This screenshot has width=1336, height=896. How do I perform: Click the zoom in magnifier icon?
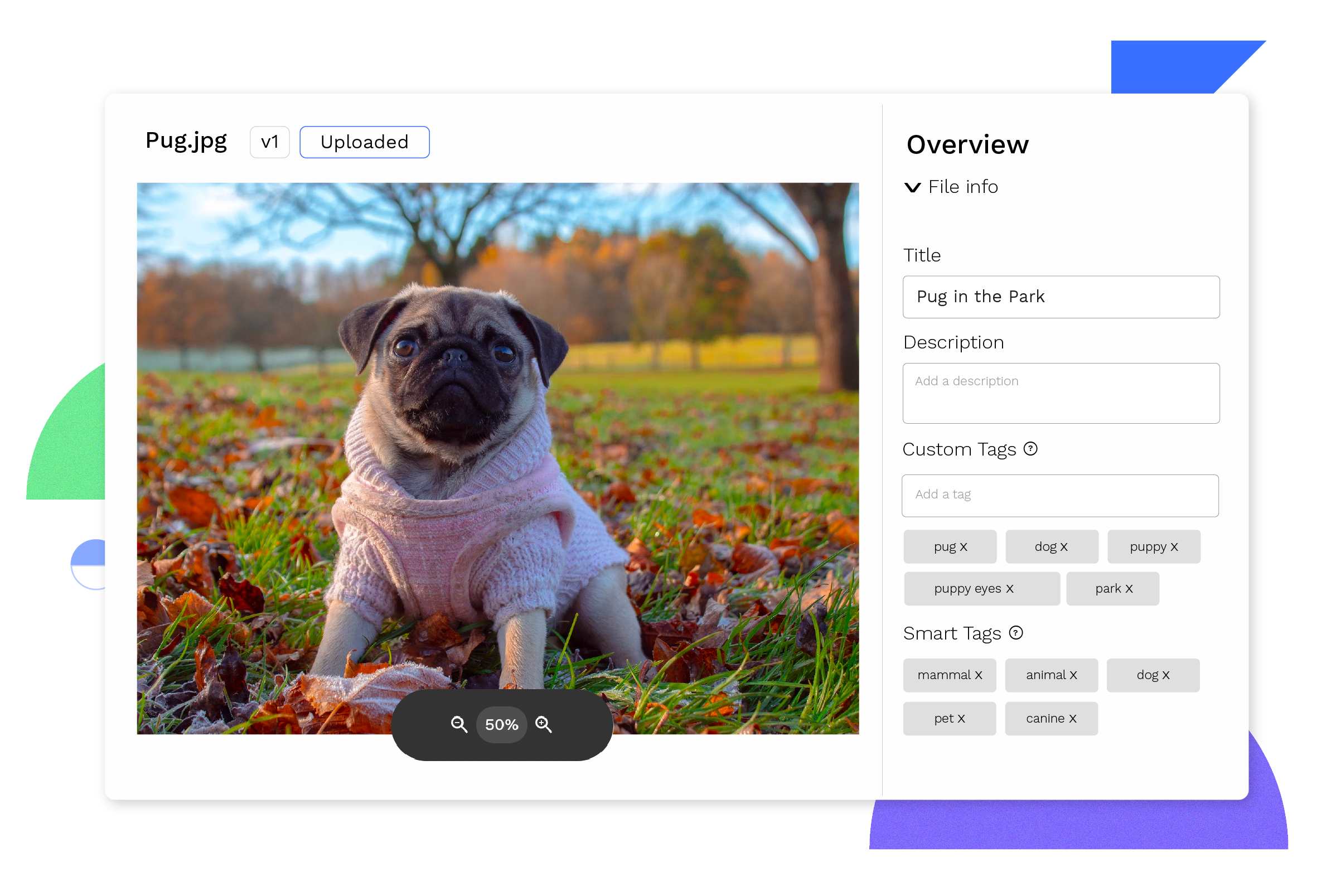pos(544,725)
